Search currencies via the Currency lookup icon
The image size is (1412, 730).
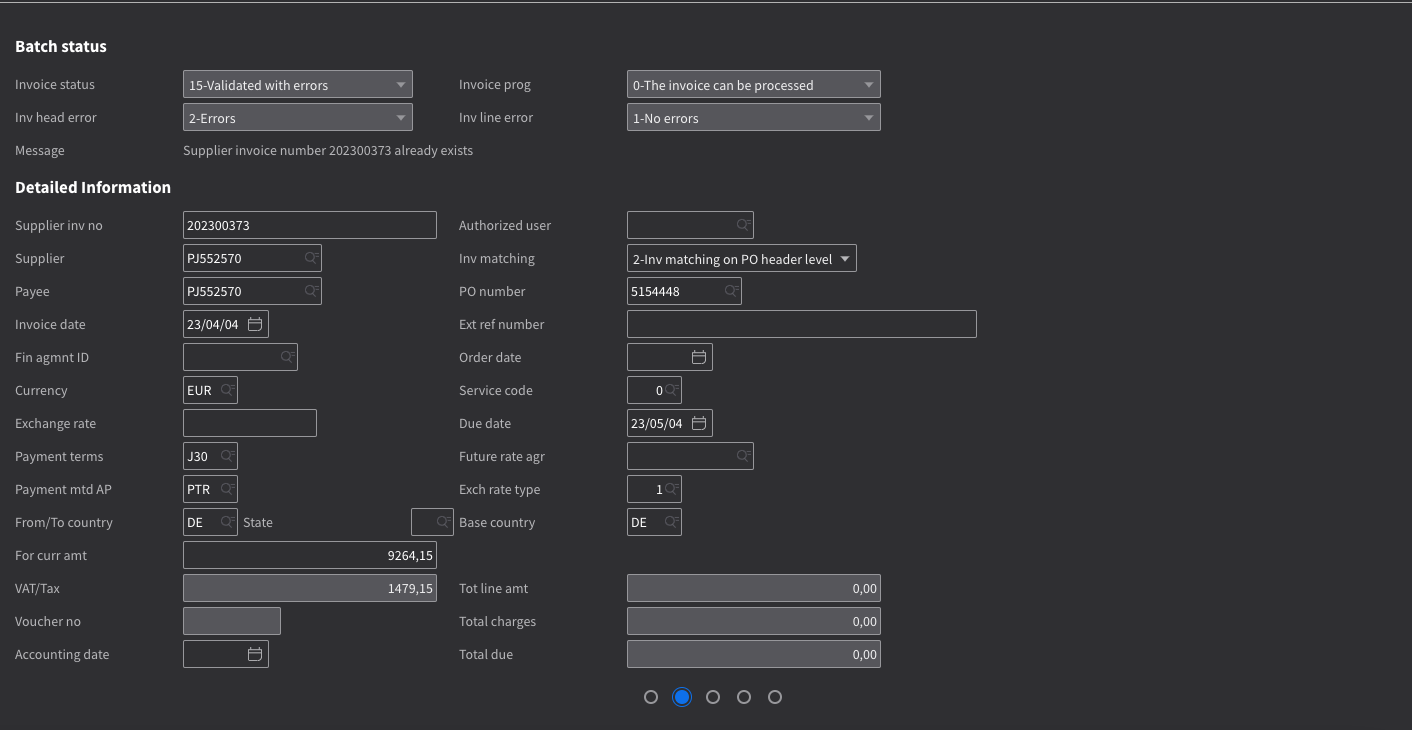227,390
